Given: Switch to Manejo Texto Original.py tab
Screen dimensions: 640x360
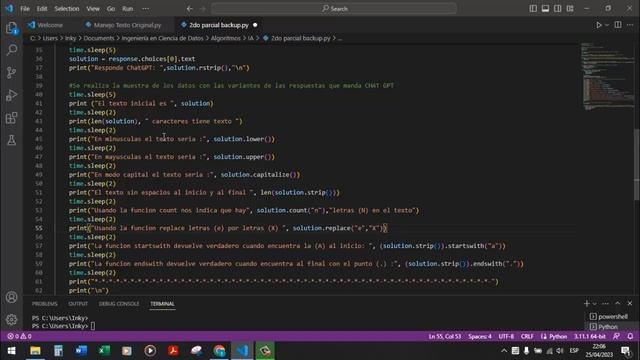Looking at the screenshot, I should click(124, 25).
